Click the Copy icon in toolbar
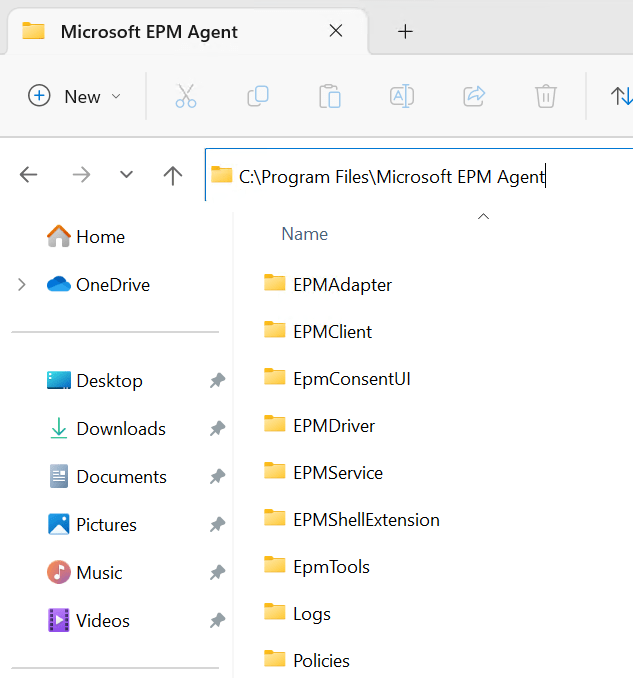The image size is (633, 678). pos(258,96)
